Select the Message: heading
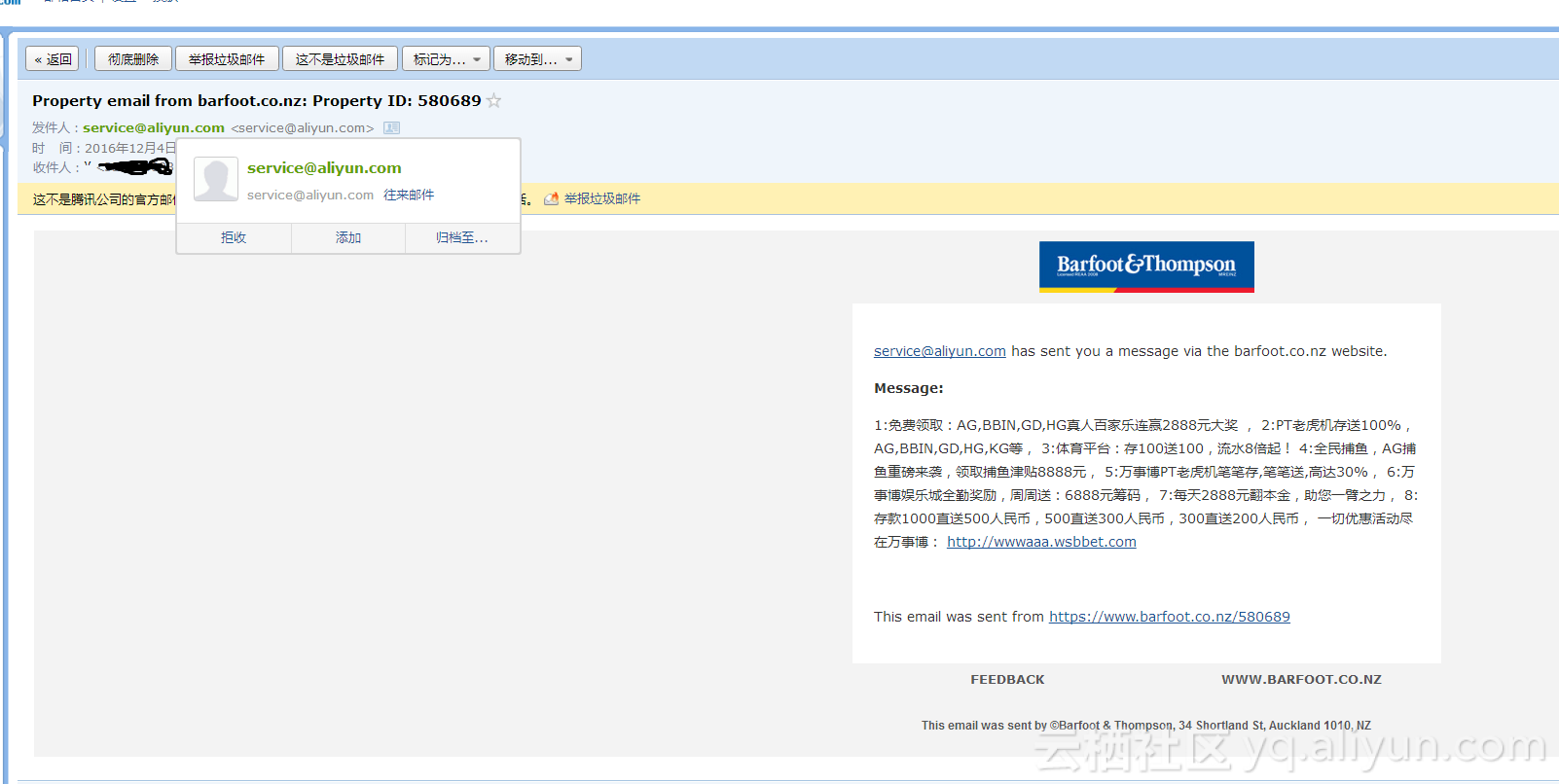 (x=909, y=388)
